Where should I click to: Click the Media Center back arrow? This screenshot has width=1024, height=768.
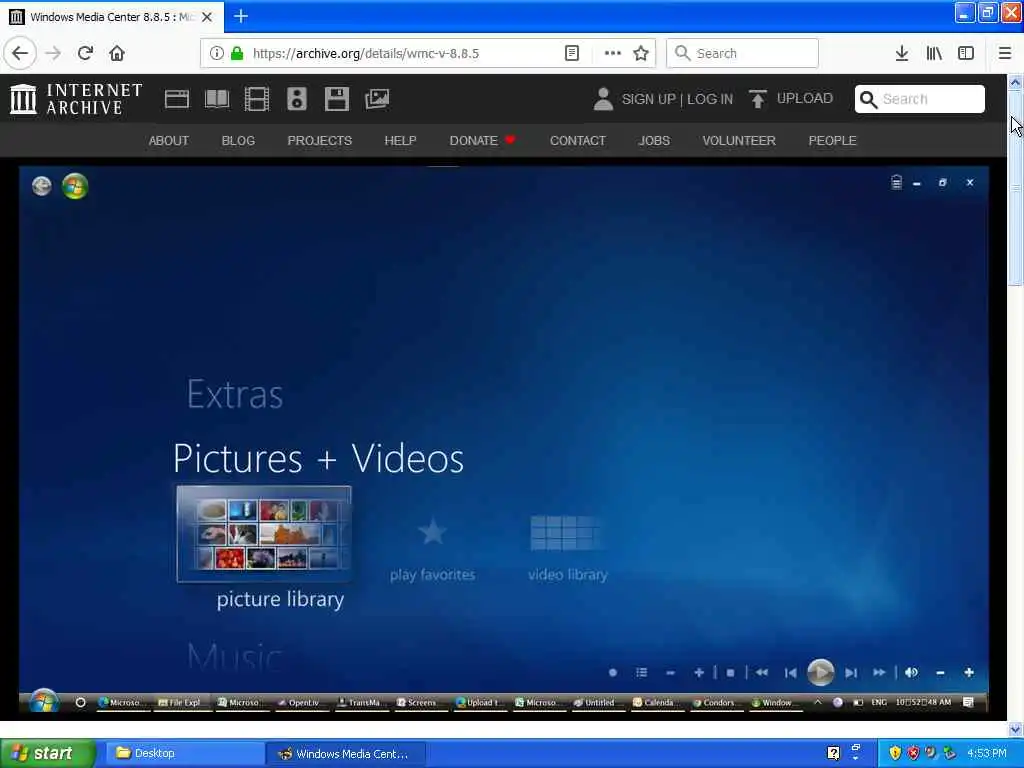(x=42, y=186)
